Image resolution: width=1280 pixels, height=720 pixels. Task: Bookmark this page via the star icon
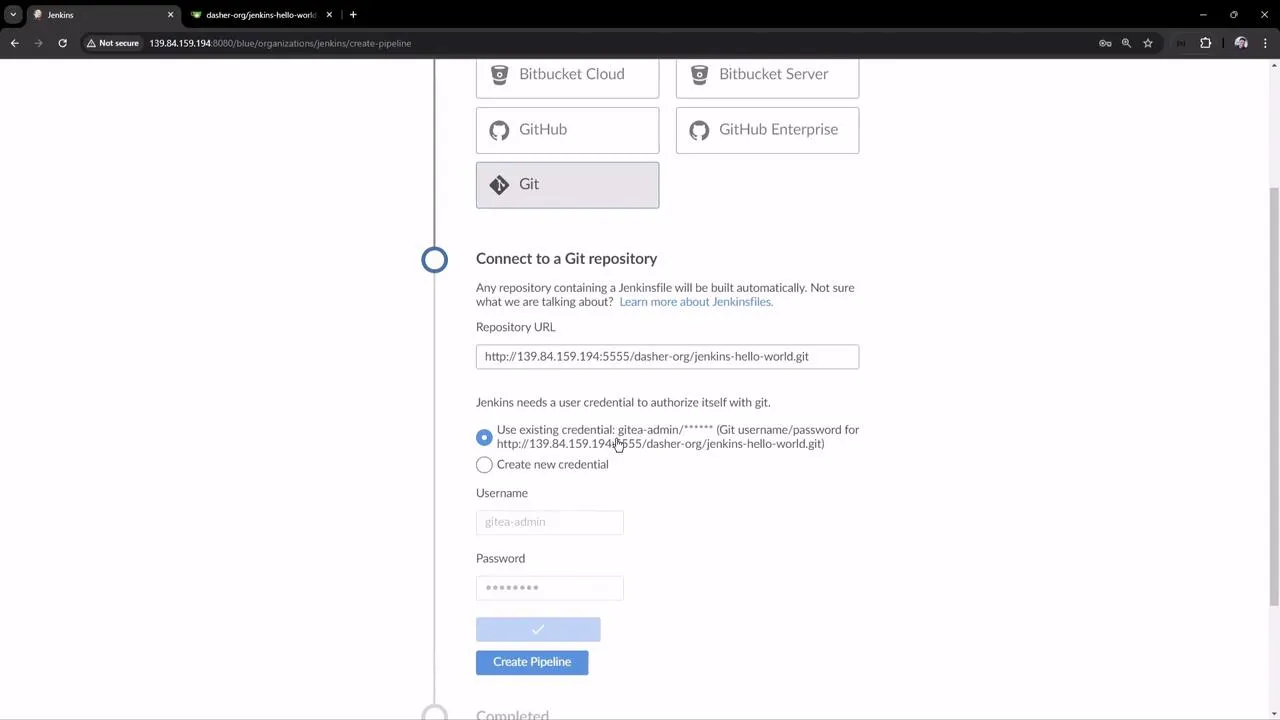coord(1147,43)
